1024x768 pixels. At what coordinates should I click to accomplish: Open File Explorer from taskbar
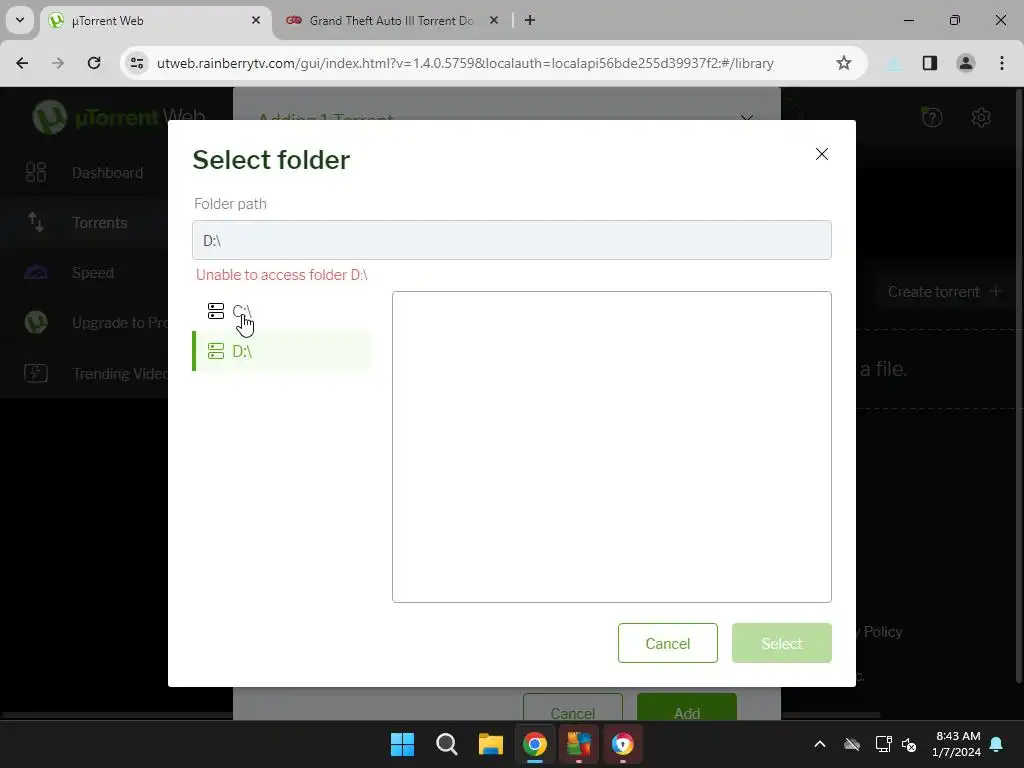490,744
